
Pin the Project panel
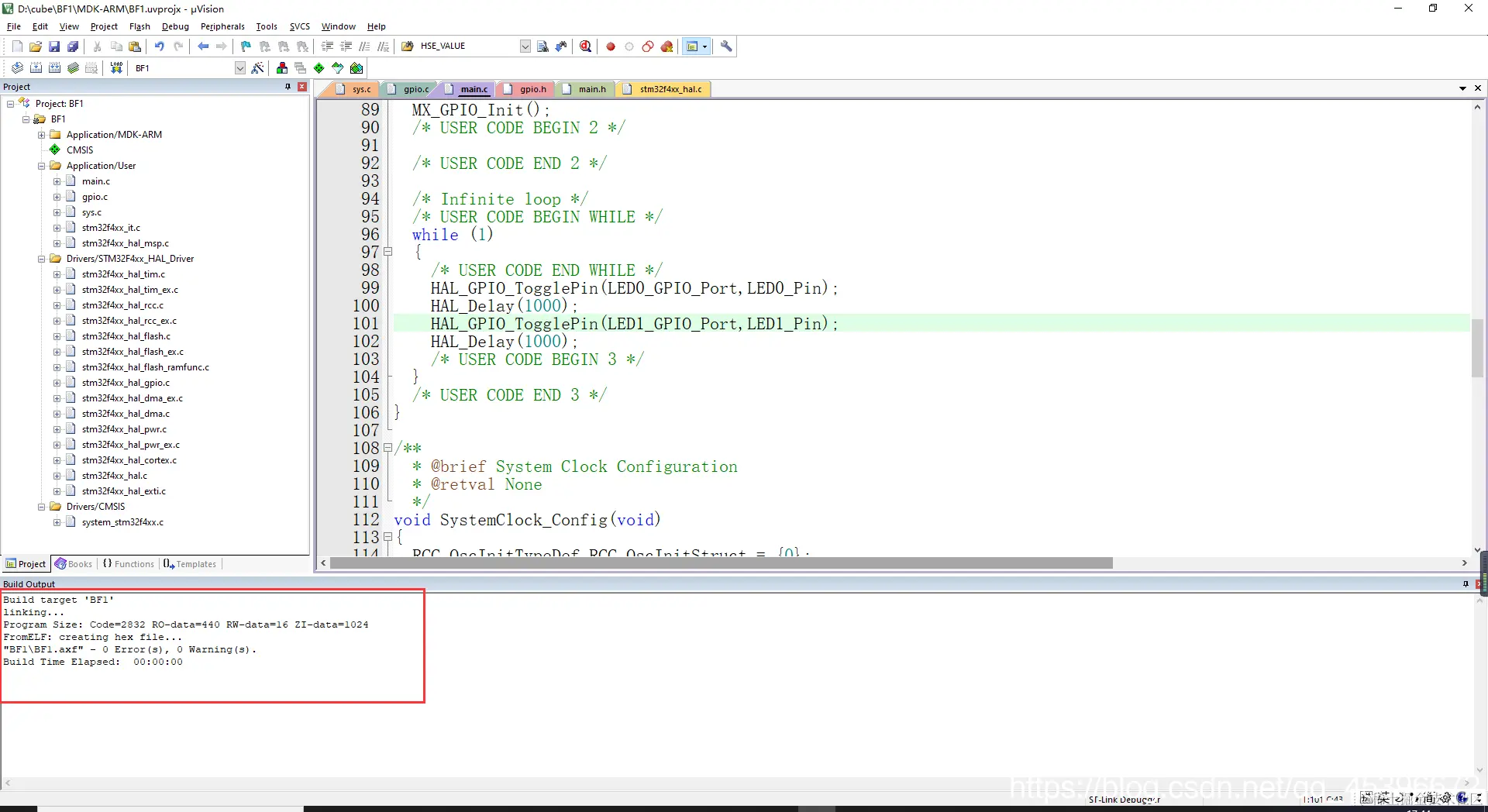(x=288, y=87)
